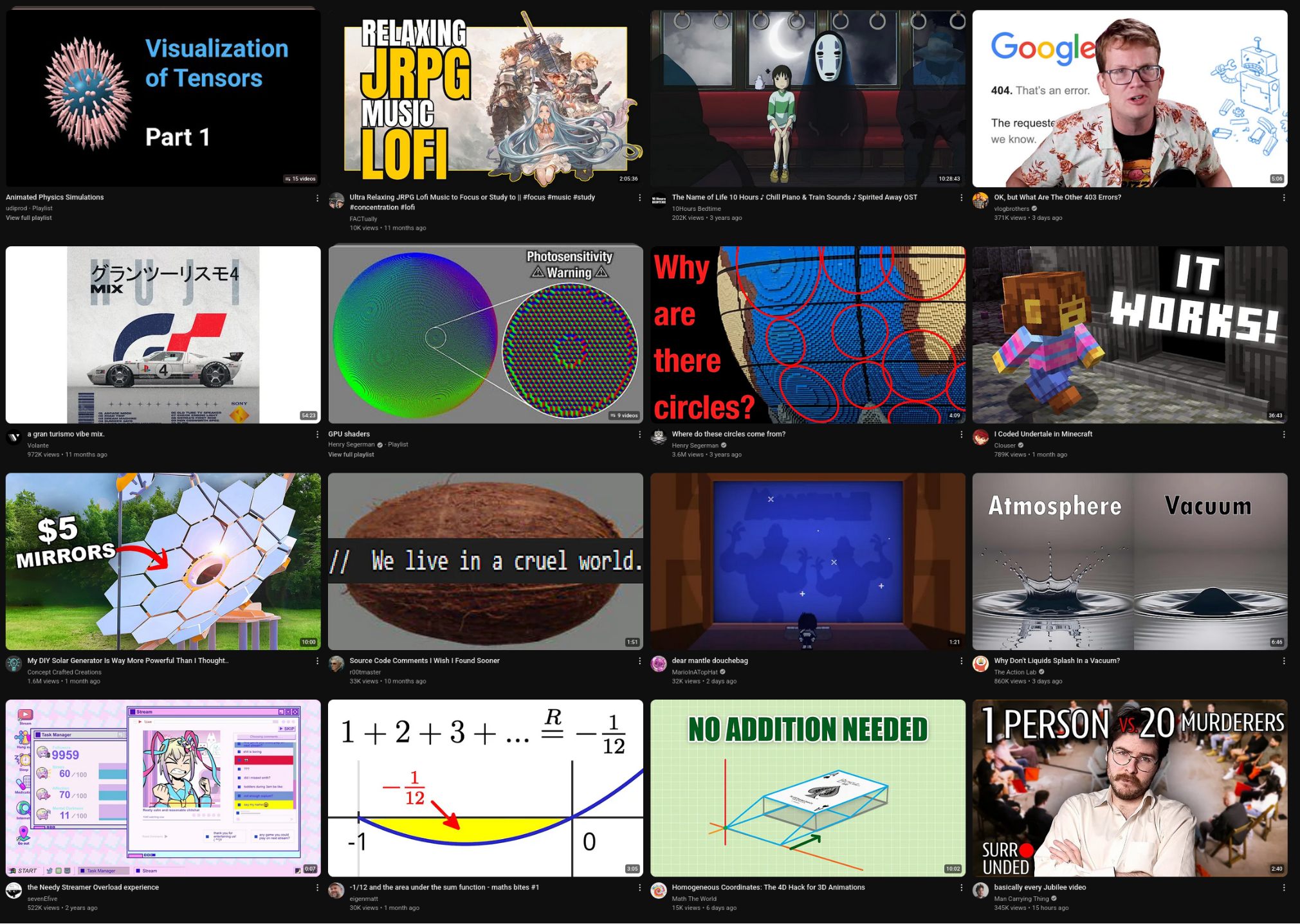Click title 'a gran turismo vibe mix.'
1300x924 pixels.
(x=66, y=434)
